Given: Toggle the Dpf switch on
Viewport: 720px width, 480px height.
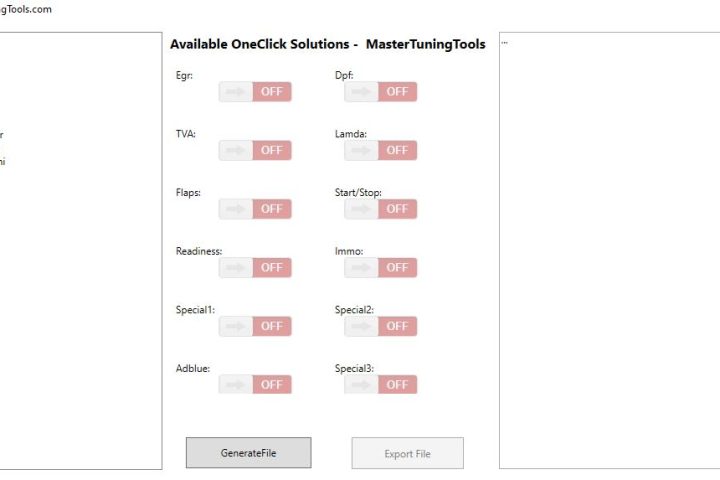Looking at the screenshot, I should click(381, 91).
